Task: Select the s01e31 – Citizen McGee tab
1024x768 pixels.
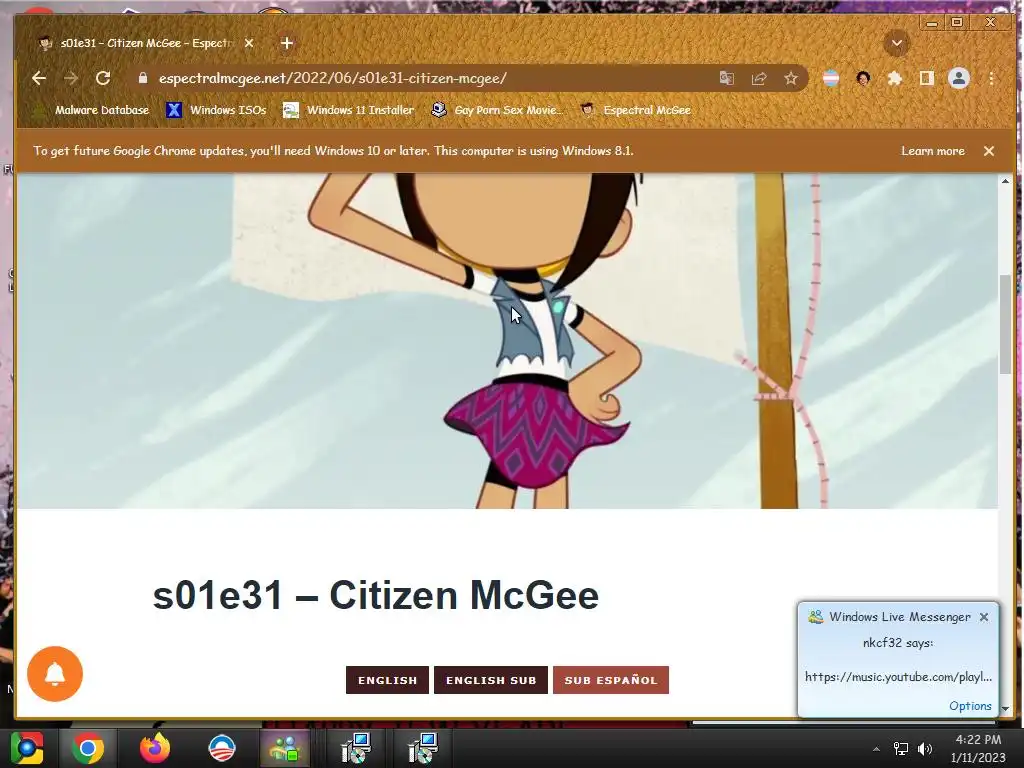Action: (x=147, y=43)
